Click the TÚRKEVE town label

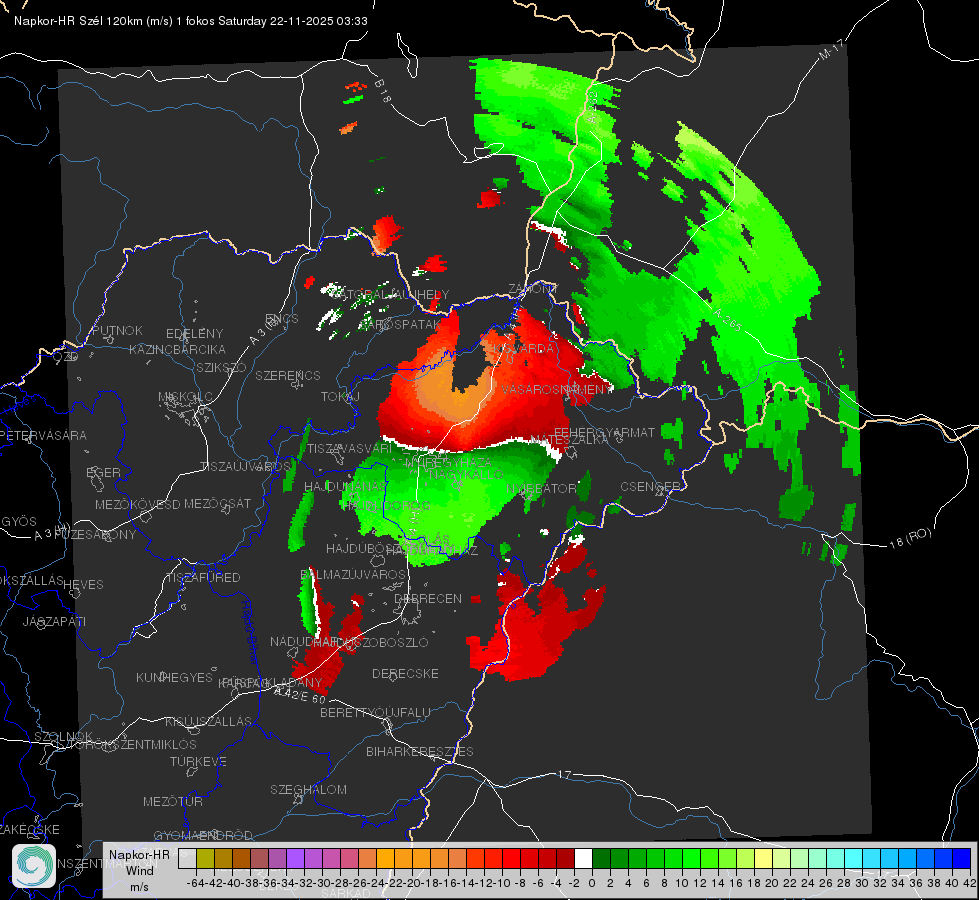[198, 762]
